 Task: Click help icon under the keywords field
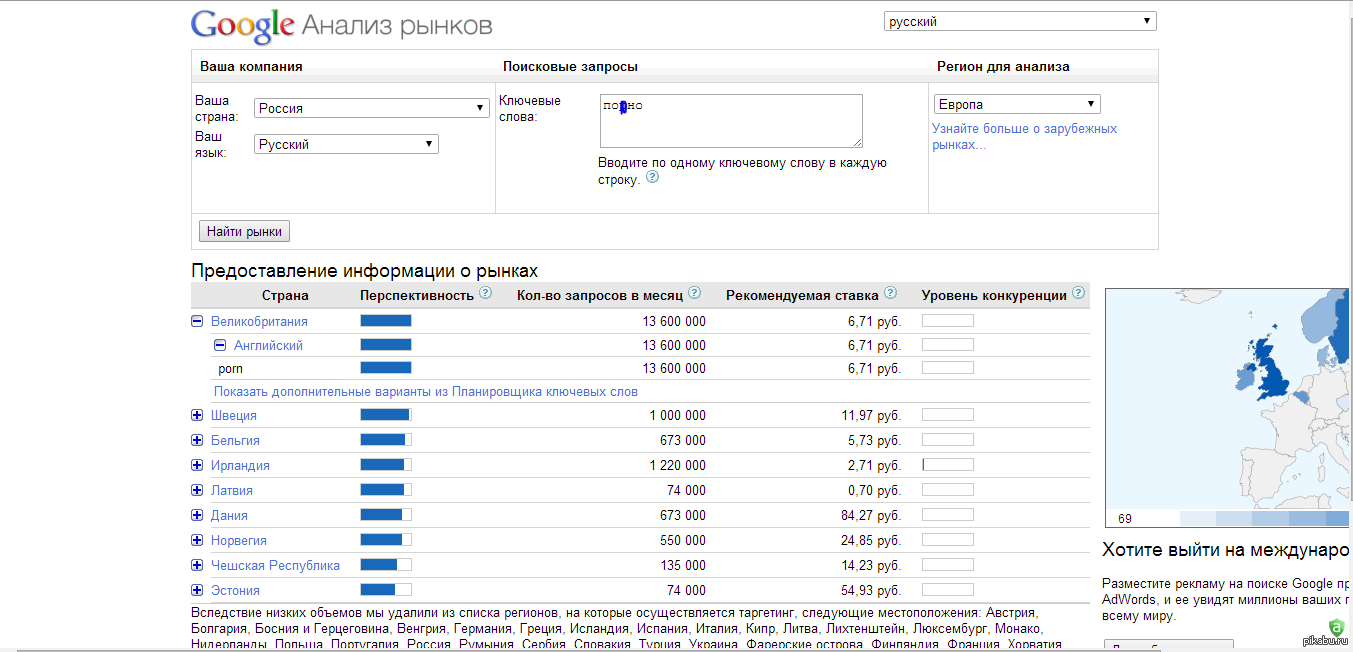pyautogui.click(x=653, y=177)
